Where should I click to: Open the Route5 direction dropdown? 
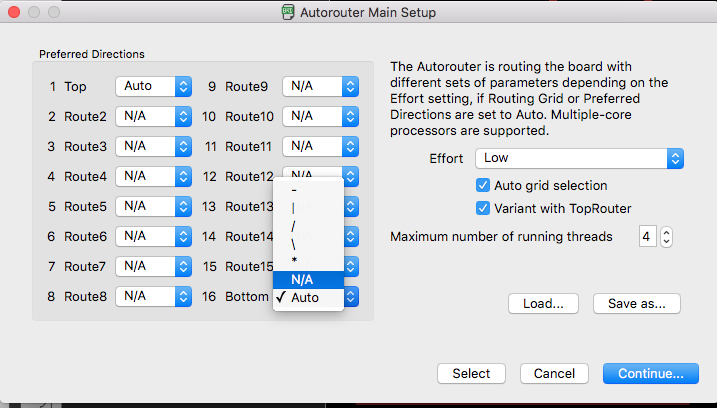click(153, 206)
